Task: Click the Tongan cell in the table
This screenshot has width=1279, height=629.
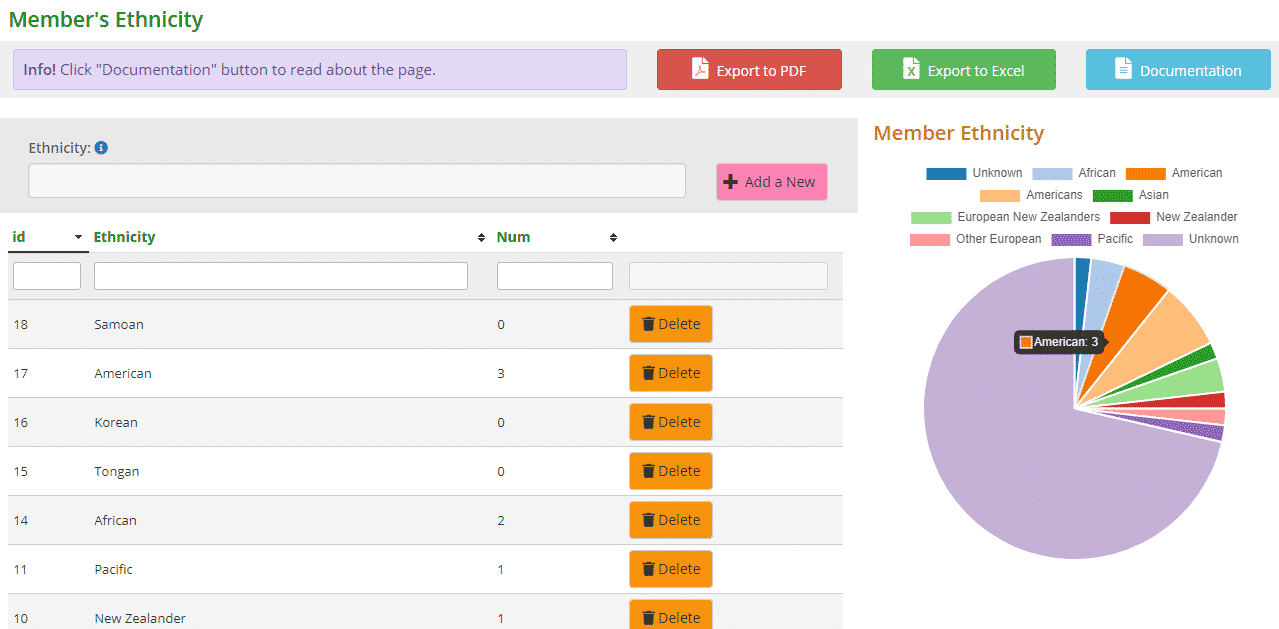Action: 117,471
